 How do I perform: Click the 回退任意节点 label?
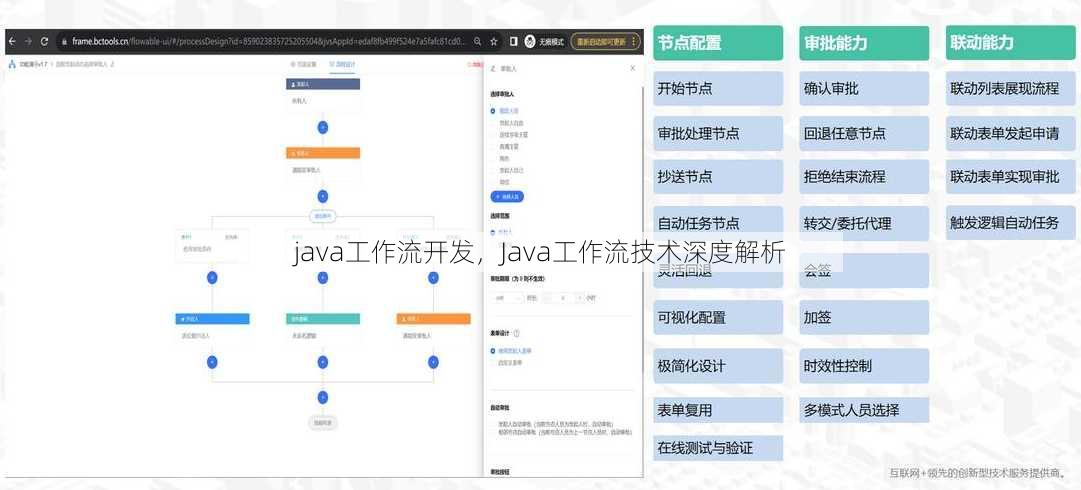(845, 134)
